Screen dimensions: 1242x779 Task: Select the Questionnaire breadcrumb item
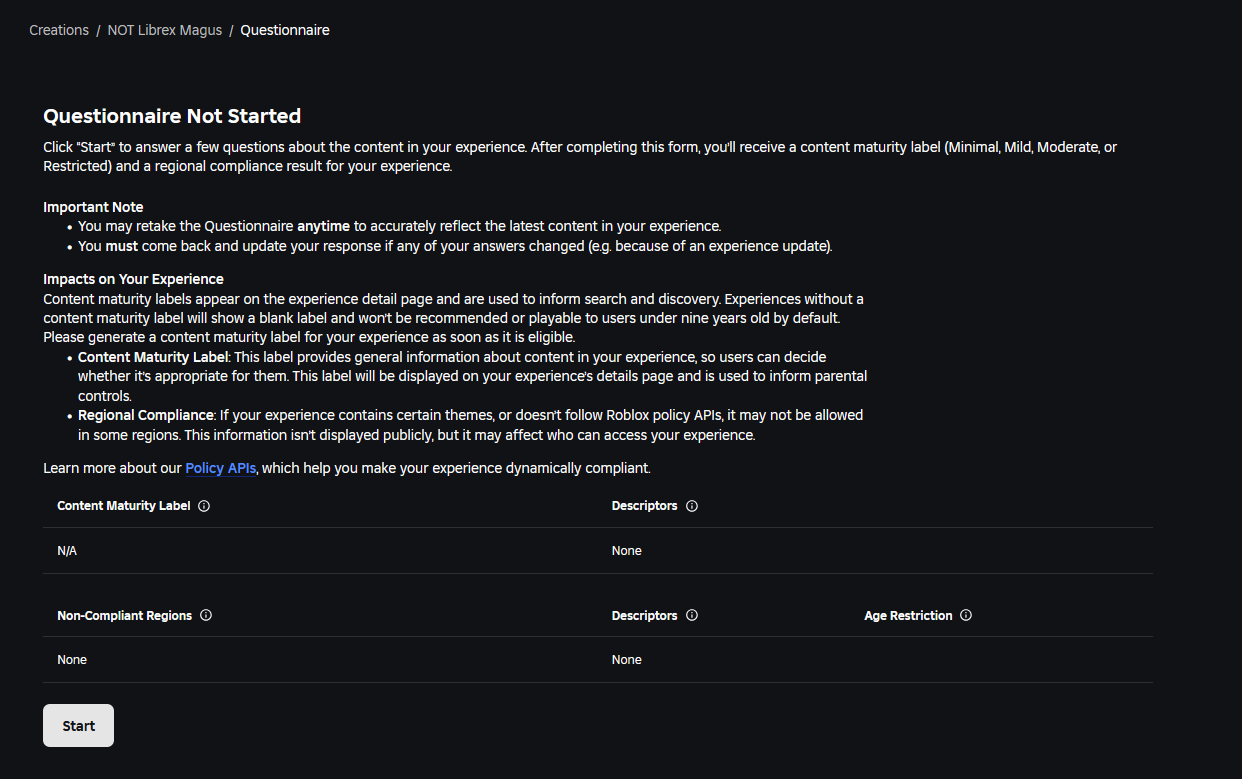click(x=285, y=30)
